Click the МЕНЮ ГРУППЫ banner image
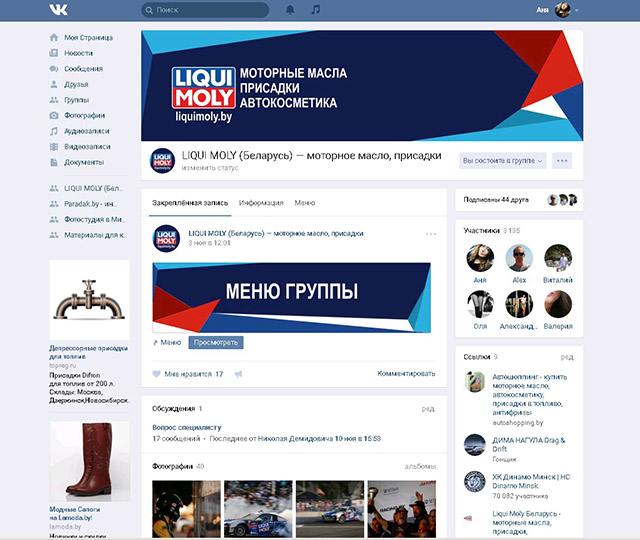The image size is (640, 540). [x=291, y=298]
